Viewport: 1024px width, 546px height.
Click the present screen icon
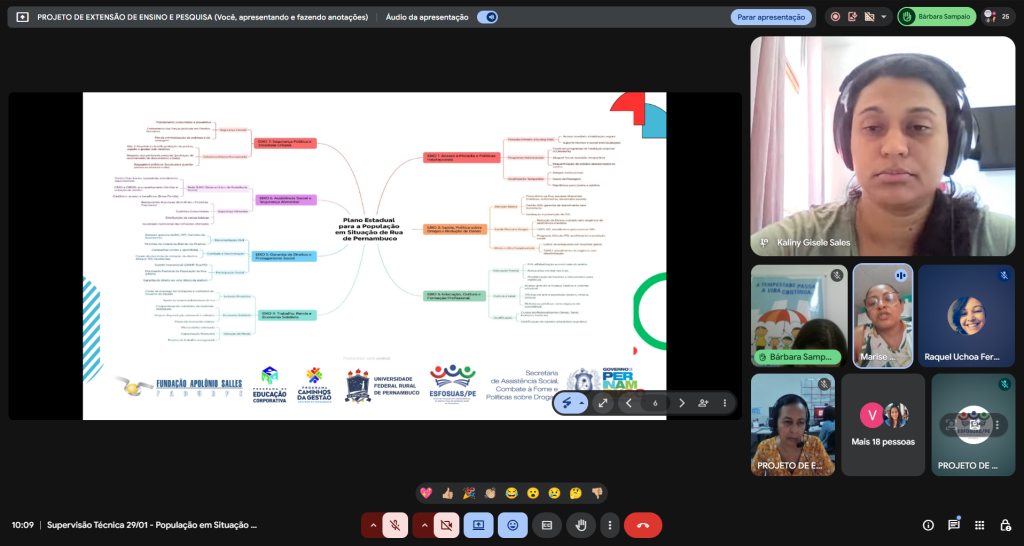coord(479,525)
